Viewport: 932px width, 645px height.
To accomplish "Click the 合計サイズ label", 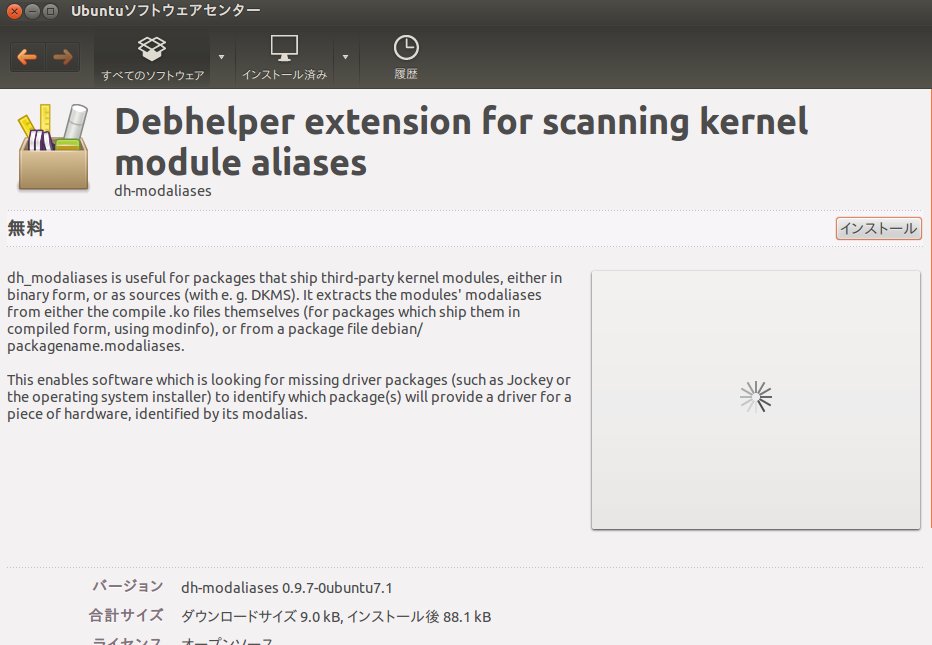I will pyautogui.click(x=126, y=615).
